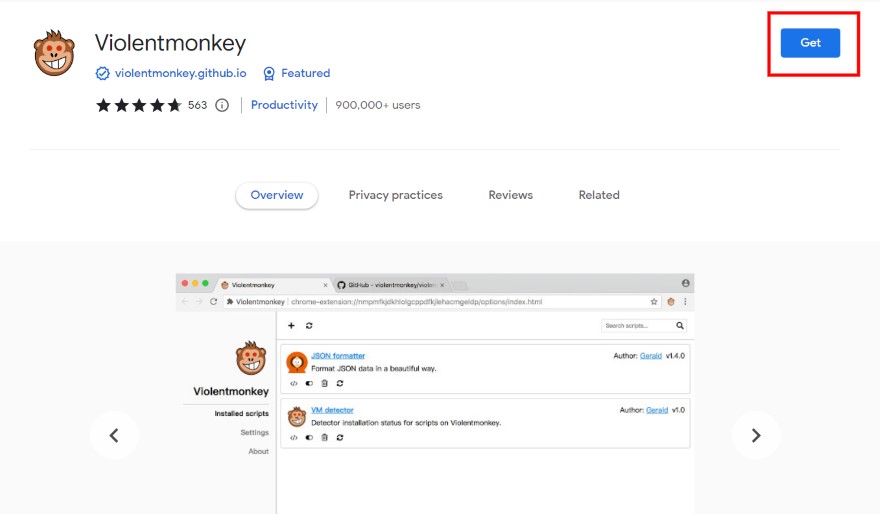Click the verified badge beside violentmonkey.github.io

(x=102, y=73)
